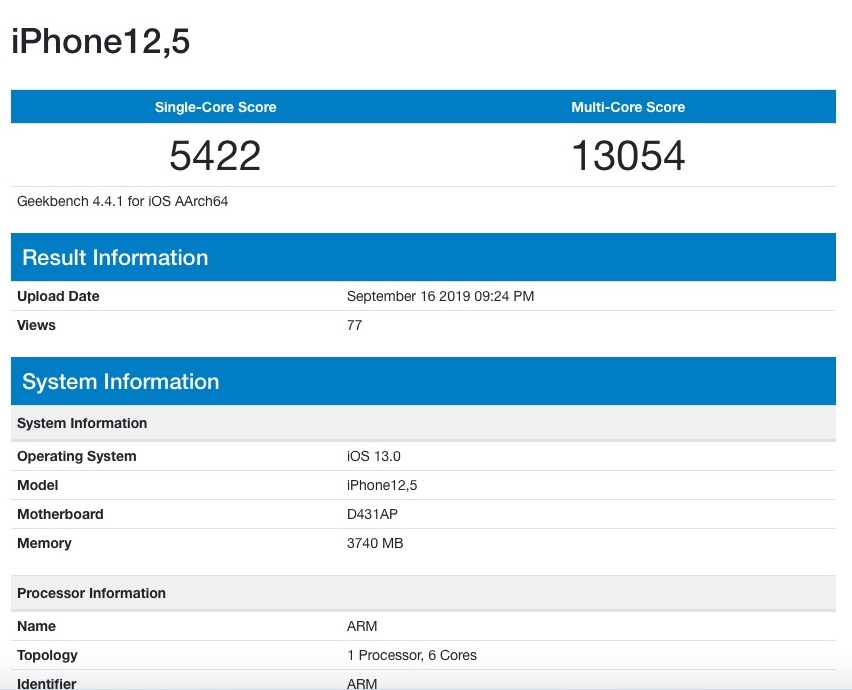The height and width of the screenshot is (690, 852).
Task: Click the multi-core score value 13054
Action: pyautogui.click(x=628, y=156)
